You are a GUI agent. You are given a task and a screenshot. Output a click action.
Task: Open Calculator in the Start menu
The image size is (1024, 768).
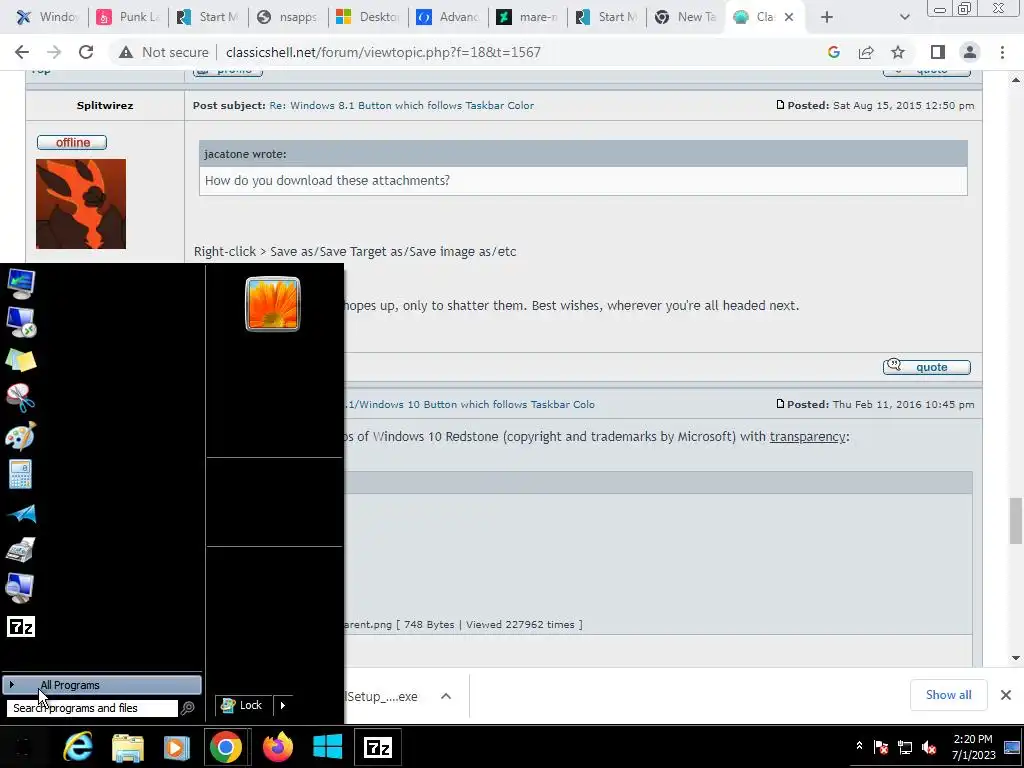coord(21,475)
